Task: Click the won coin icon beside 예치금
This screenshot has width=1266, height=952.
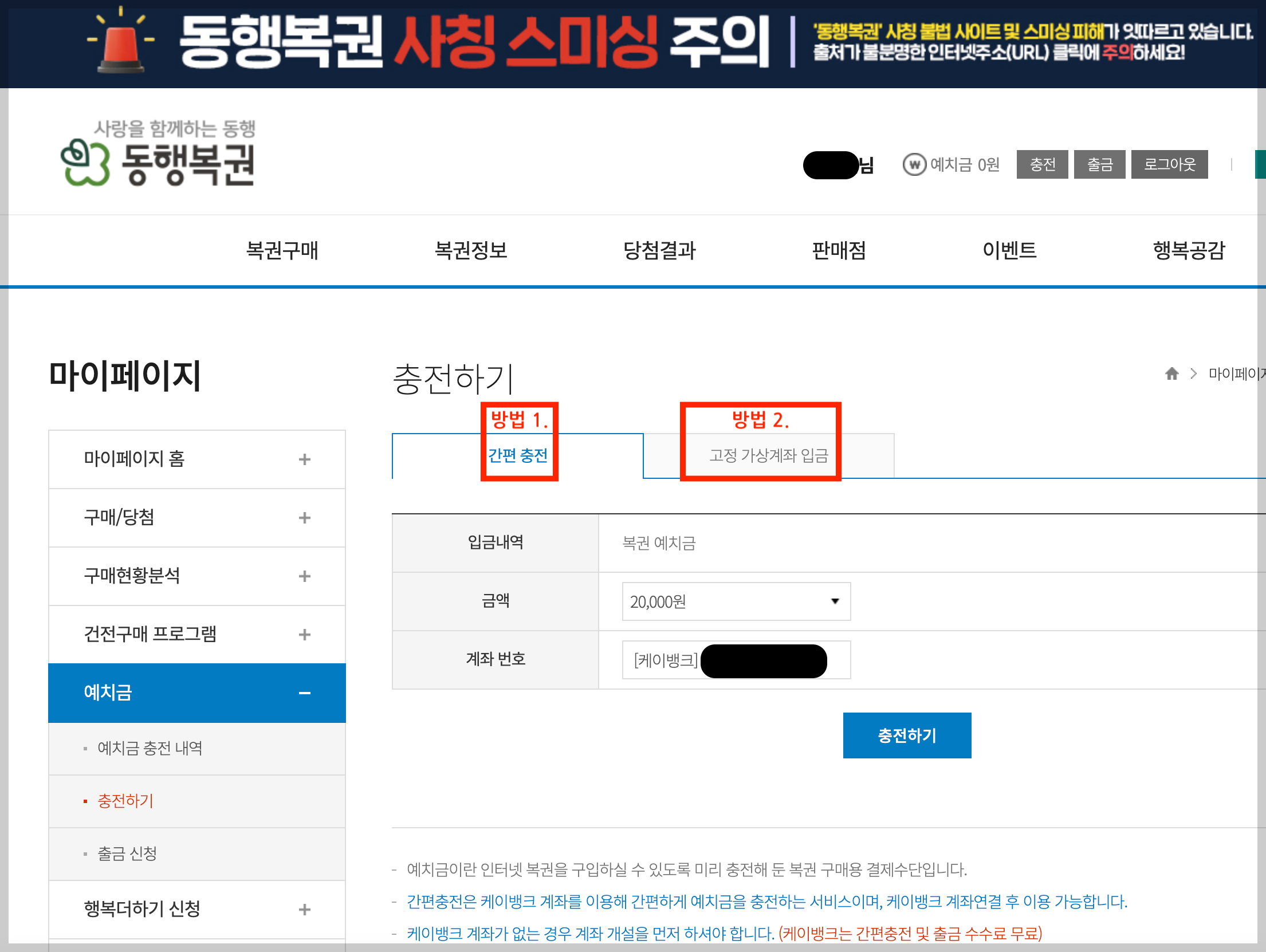Action: tap(914, 165)
